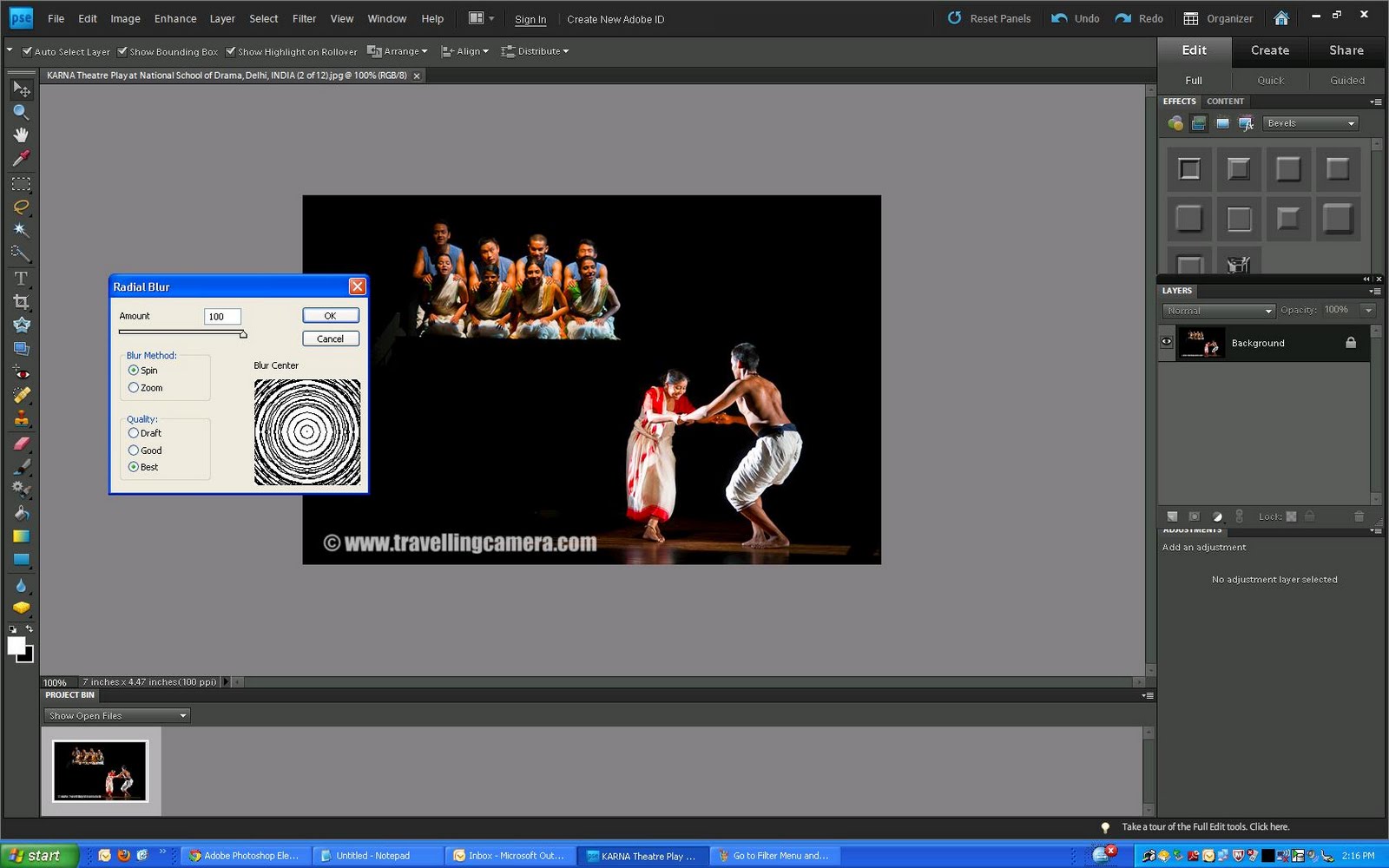Screen dimensions: 1389x868
Task: Choose the Eyedropper tool
Action: 21,158
